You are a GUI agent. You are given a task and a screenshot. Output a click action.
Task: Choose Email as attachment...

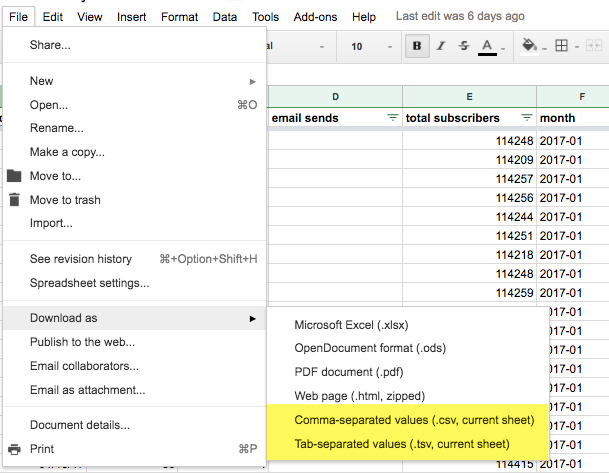(x=134, y=390)
